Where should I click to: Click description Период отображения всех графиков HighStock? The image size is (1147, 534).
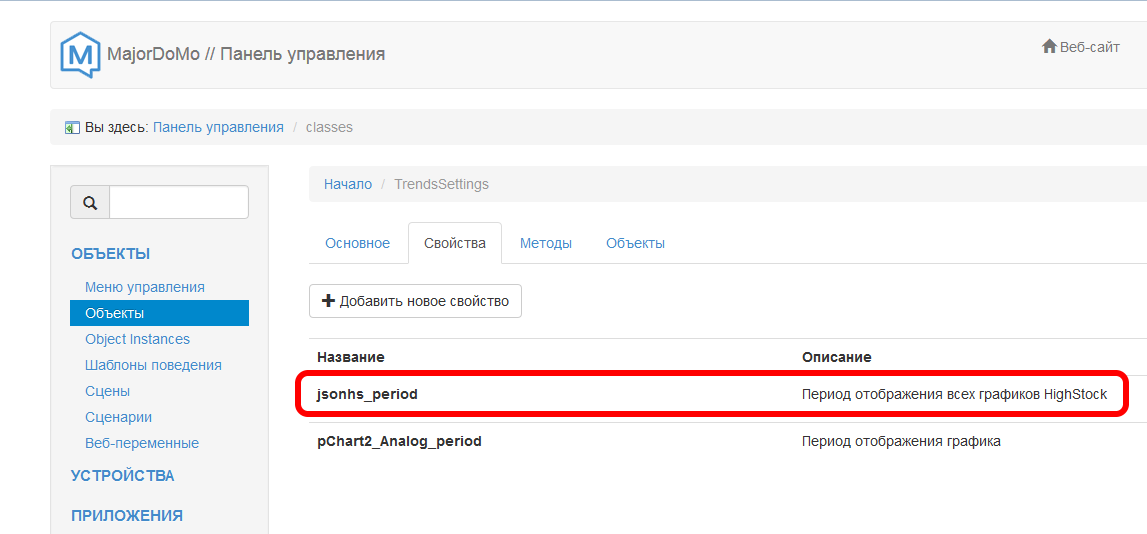[x=955, y=394]
